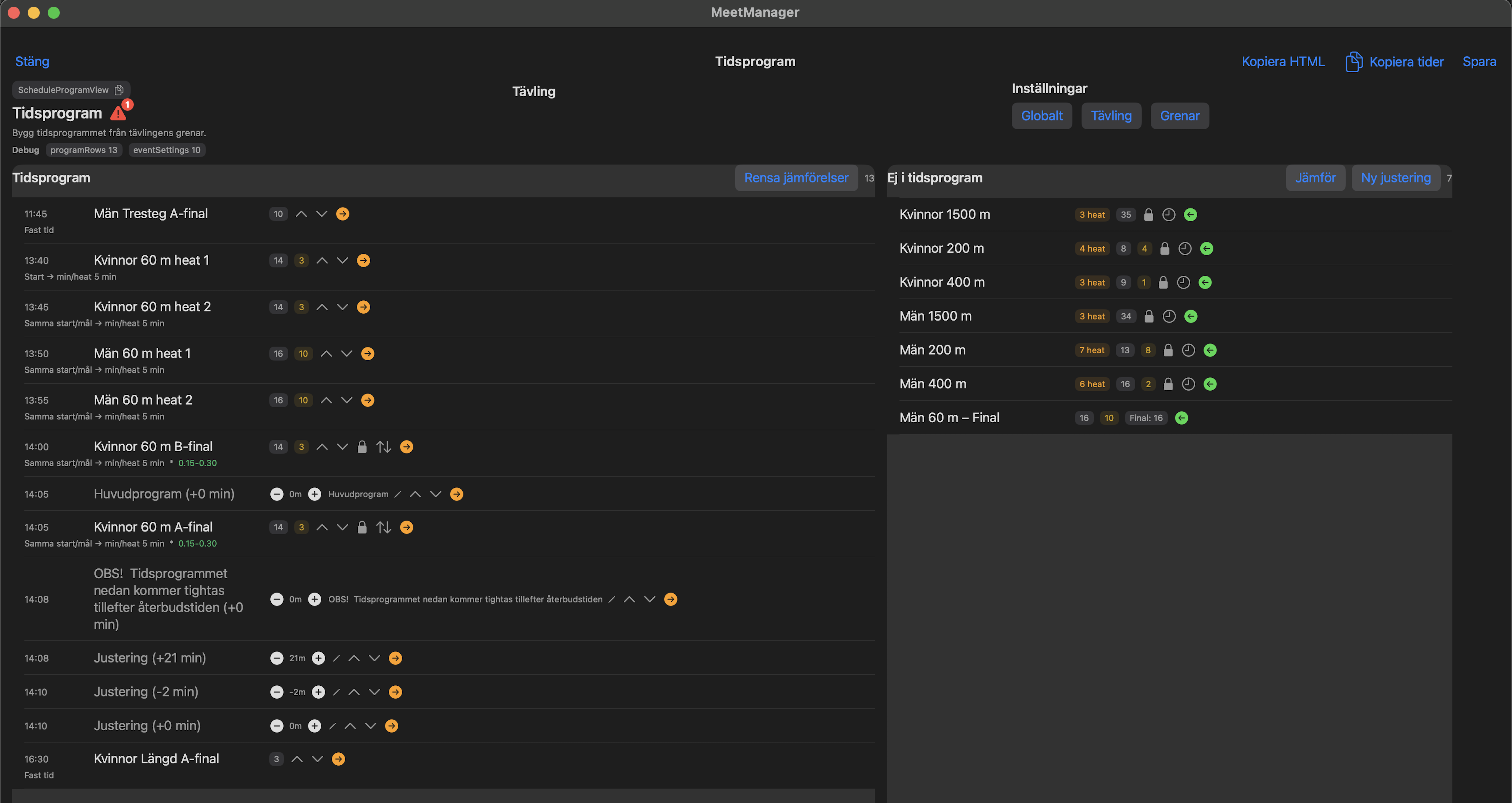Click clock icon on Män 200 m row
Viewport: 1512px width, 803px height.
coord(1188,350)
